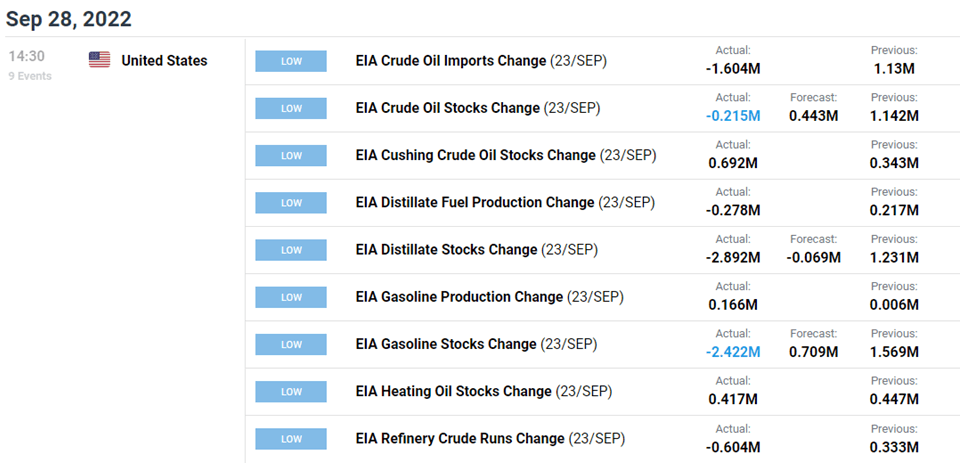The width and height of the screenshot is (963, 466).
Task: Open EIA Refinery Crude Runs Change event
Action: (490, 439)
